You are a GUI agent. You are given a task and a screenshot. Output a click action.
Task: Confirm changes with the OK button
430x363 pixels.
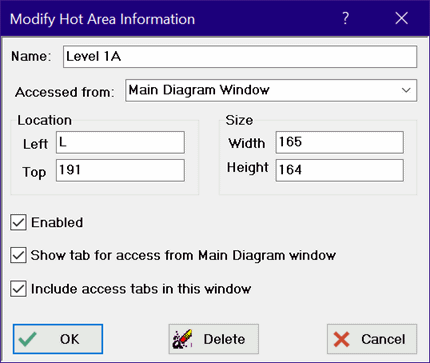tap(58, 339)
